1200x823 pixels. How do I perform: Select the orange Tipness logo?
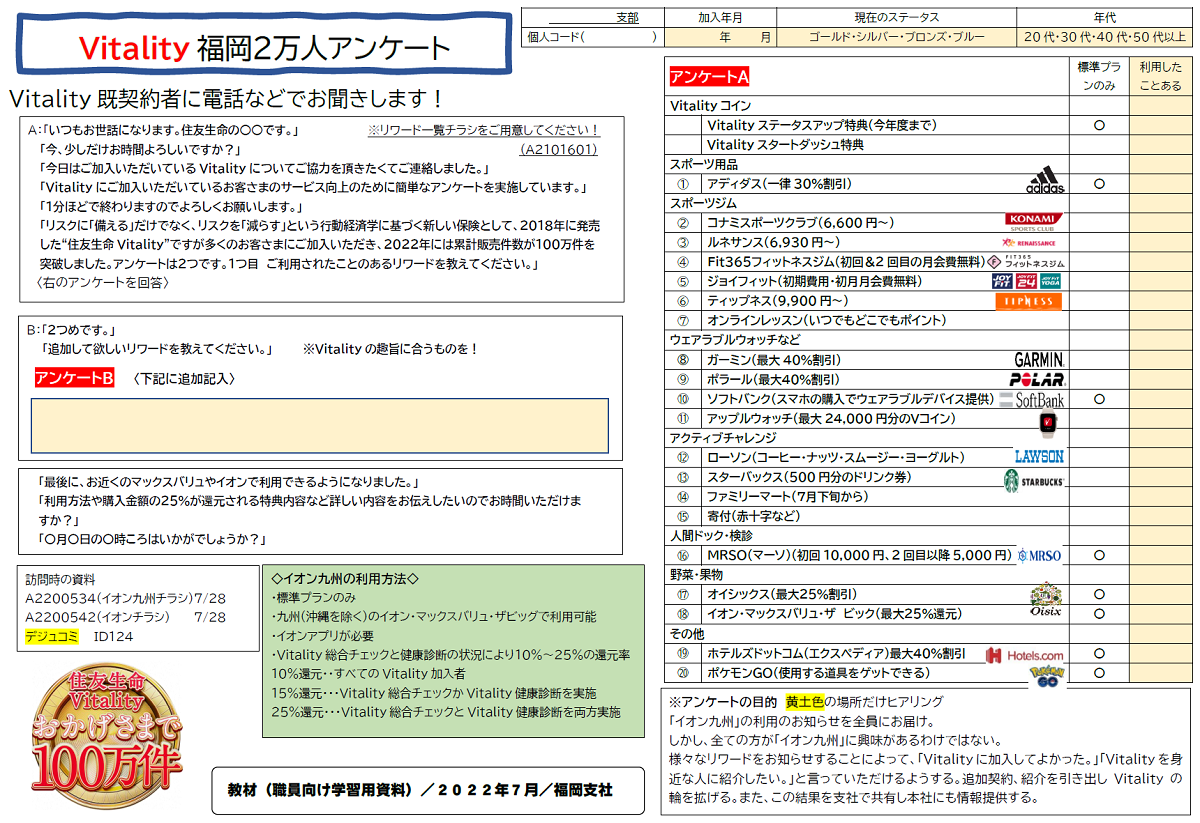pos(1028,301)
